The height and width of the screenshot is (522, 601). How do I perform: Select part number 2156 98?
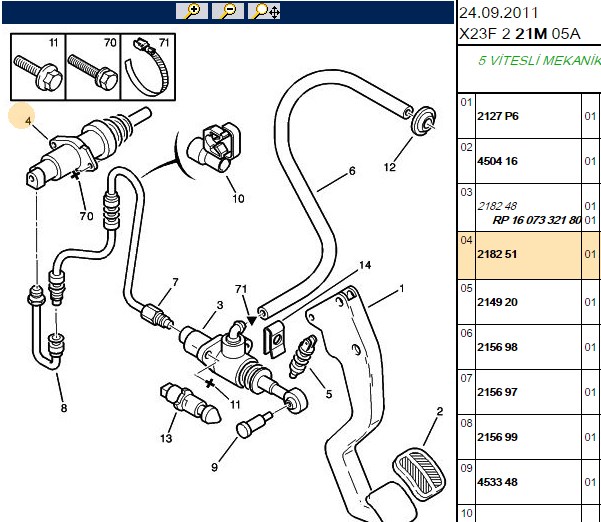(x=497, y=347)
